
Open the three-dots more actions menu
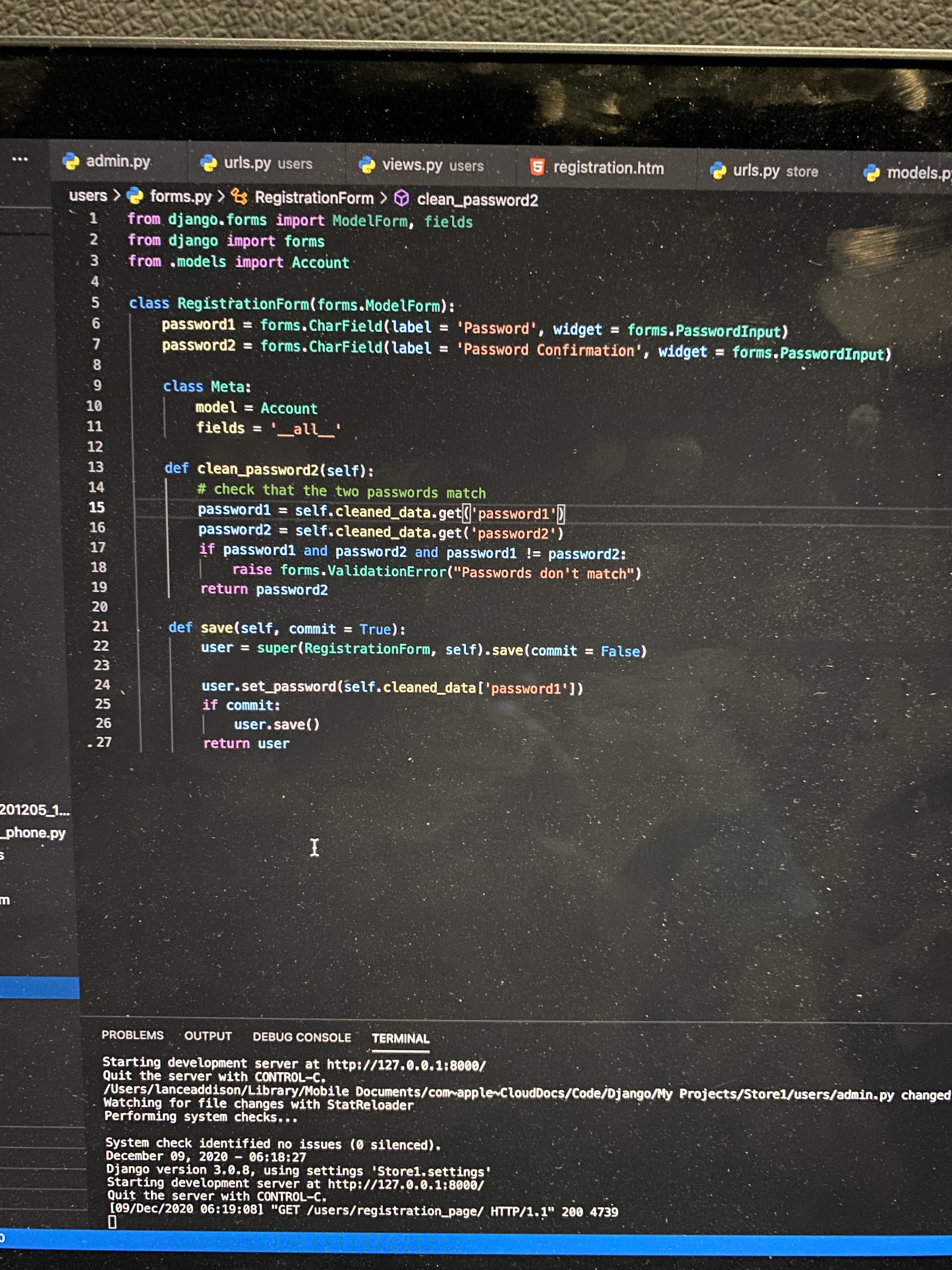(x=20, y=159)
